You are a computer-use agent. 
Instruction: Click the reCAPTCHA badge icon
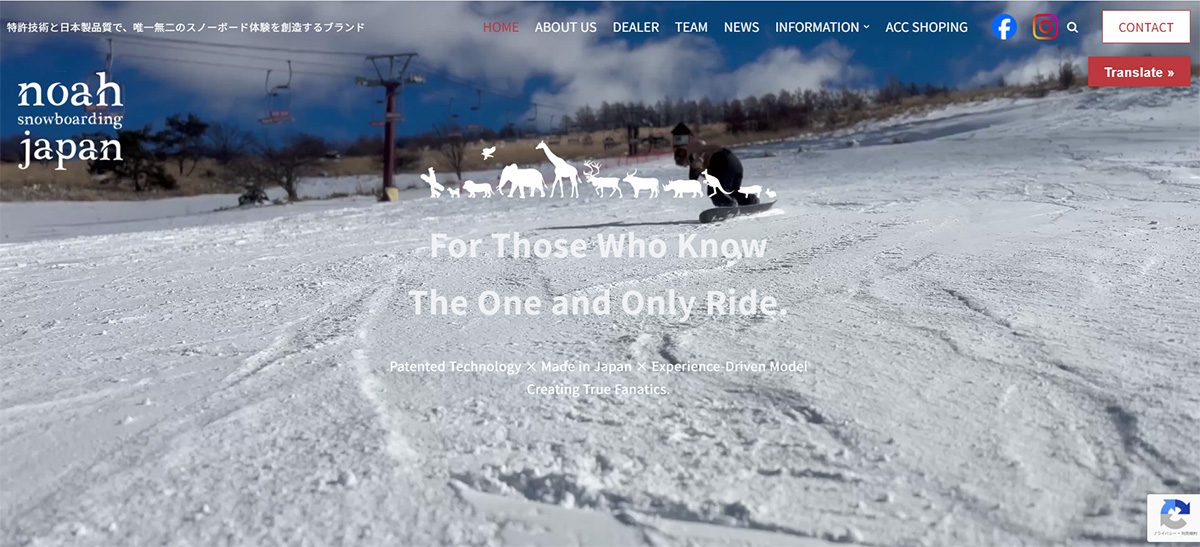tap(1173, 518)
